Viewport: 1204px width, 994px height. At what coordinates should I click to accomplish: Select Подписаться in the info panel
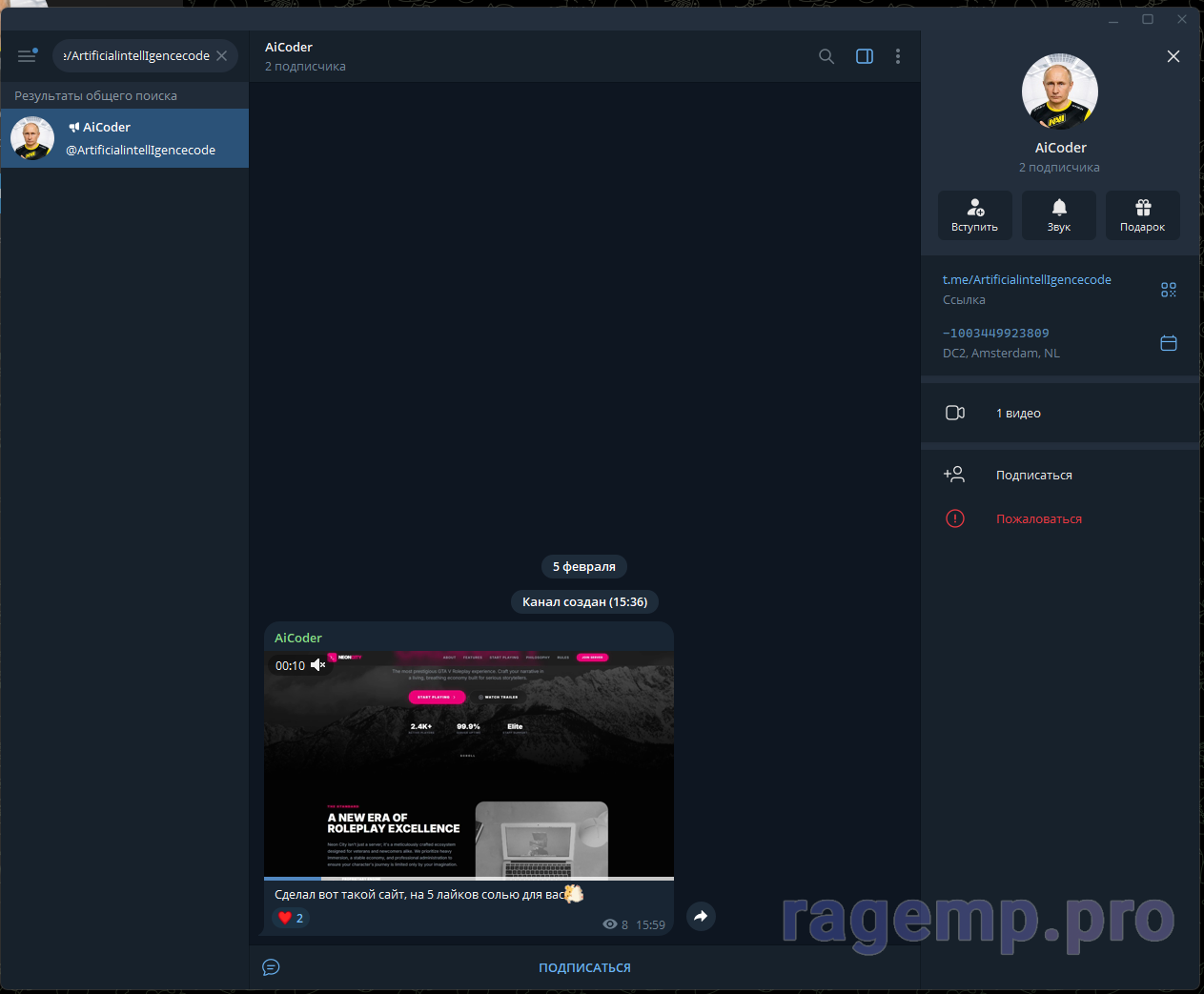pos(1033,475)
